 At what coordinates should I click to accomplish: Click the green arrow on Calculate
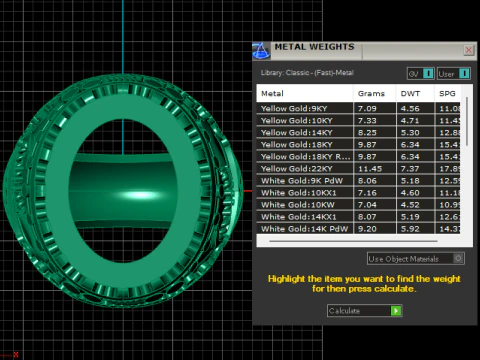396,311
